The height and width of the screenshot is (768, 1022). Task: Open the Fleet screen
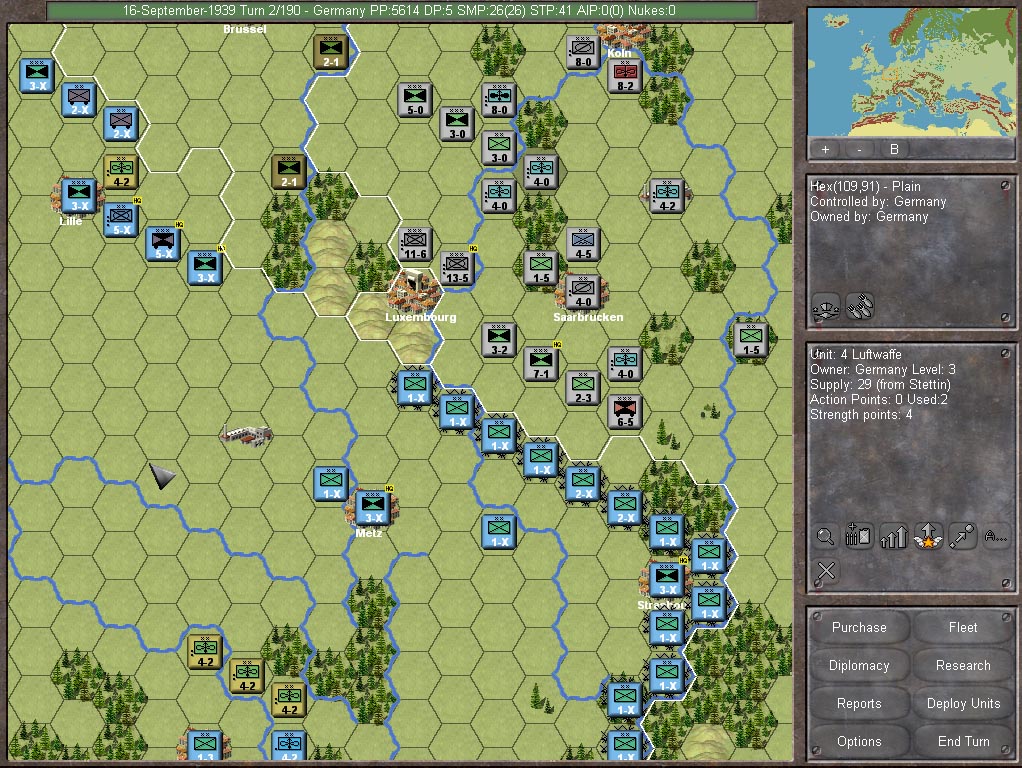[x=963, y=627]
